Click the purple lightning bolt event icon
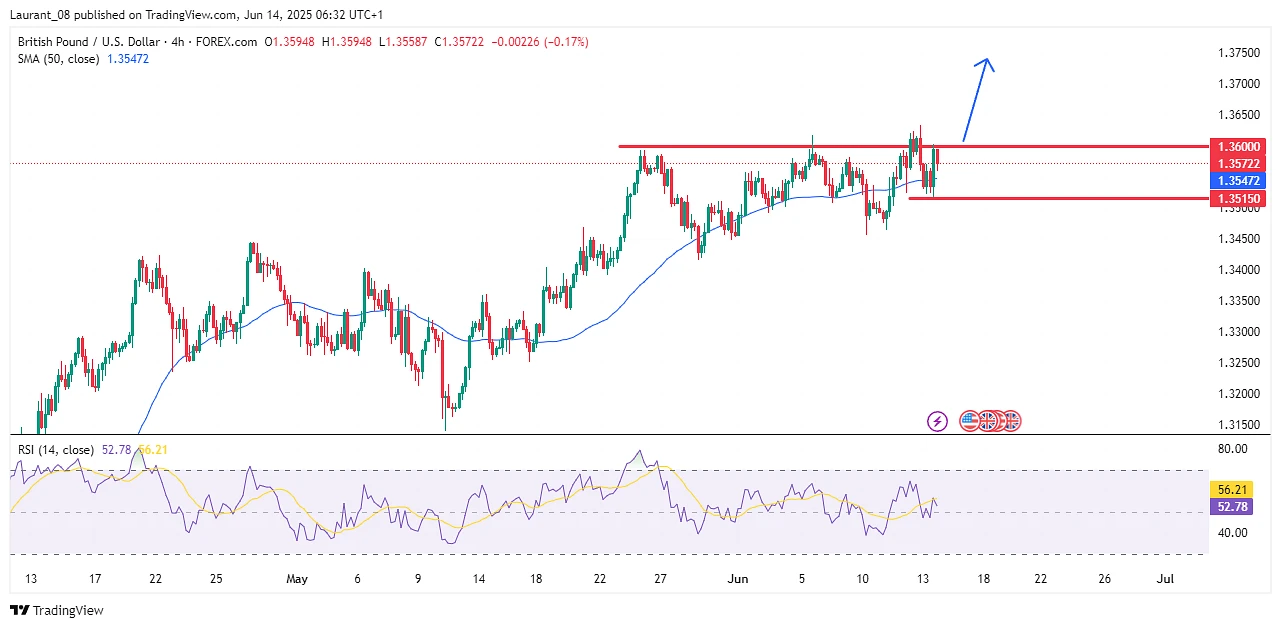The width and height of the screenshot is (1281, 628). (937, 421)
